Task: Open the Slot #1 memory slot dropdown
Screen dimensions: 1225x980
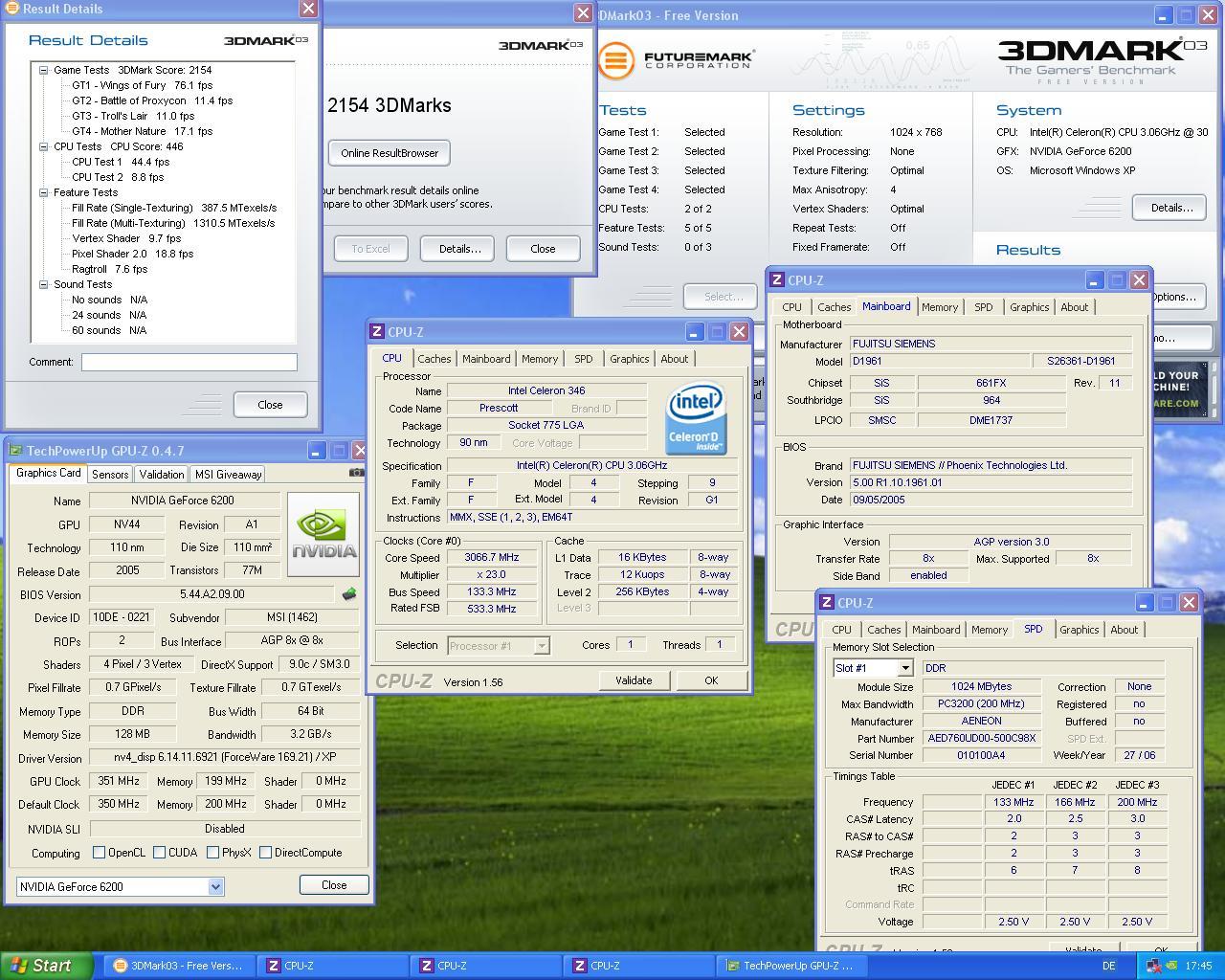Action: 904,668
